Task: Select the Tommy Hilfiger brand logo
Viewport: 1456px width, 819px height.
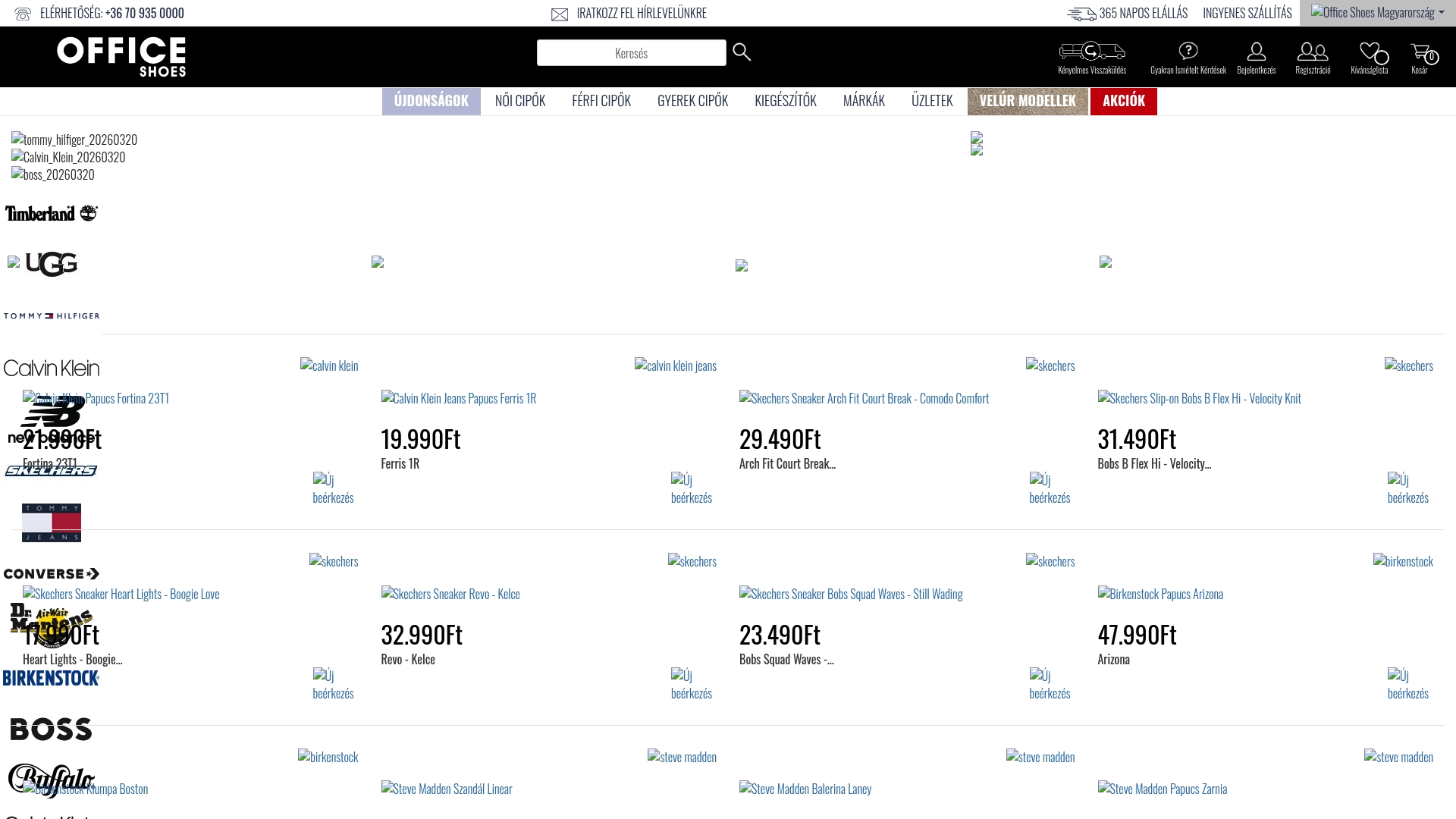Action: tap(52, 315)
